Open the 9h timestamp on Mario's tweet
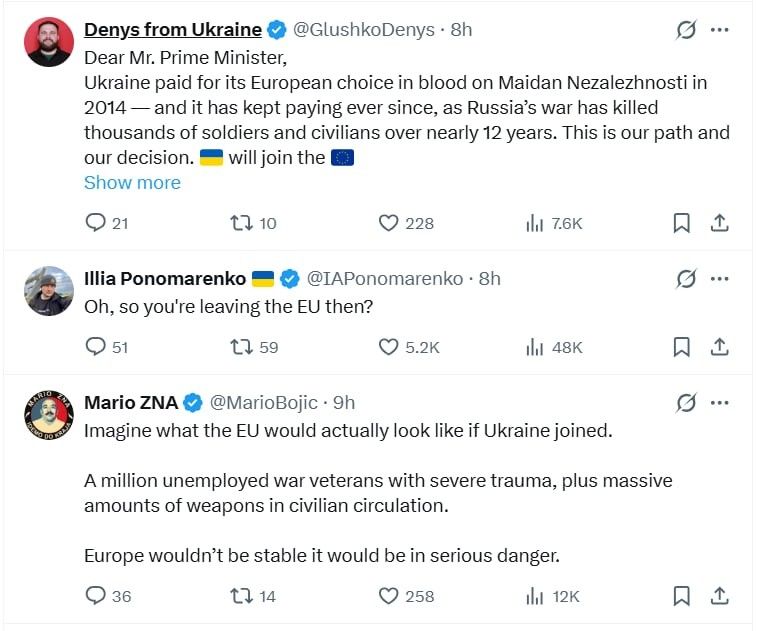Image resolution: width=757 pixels, height=631 pixels. (344, 403)
